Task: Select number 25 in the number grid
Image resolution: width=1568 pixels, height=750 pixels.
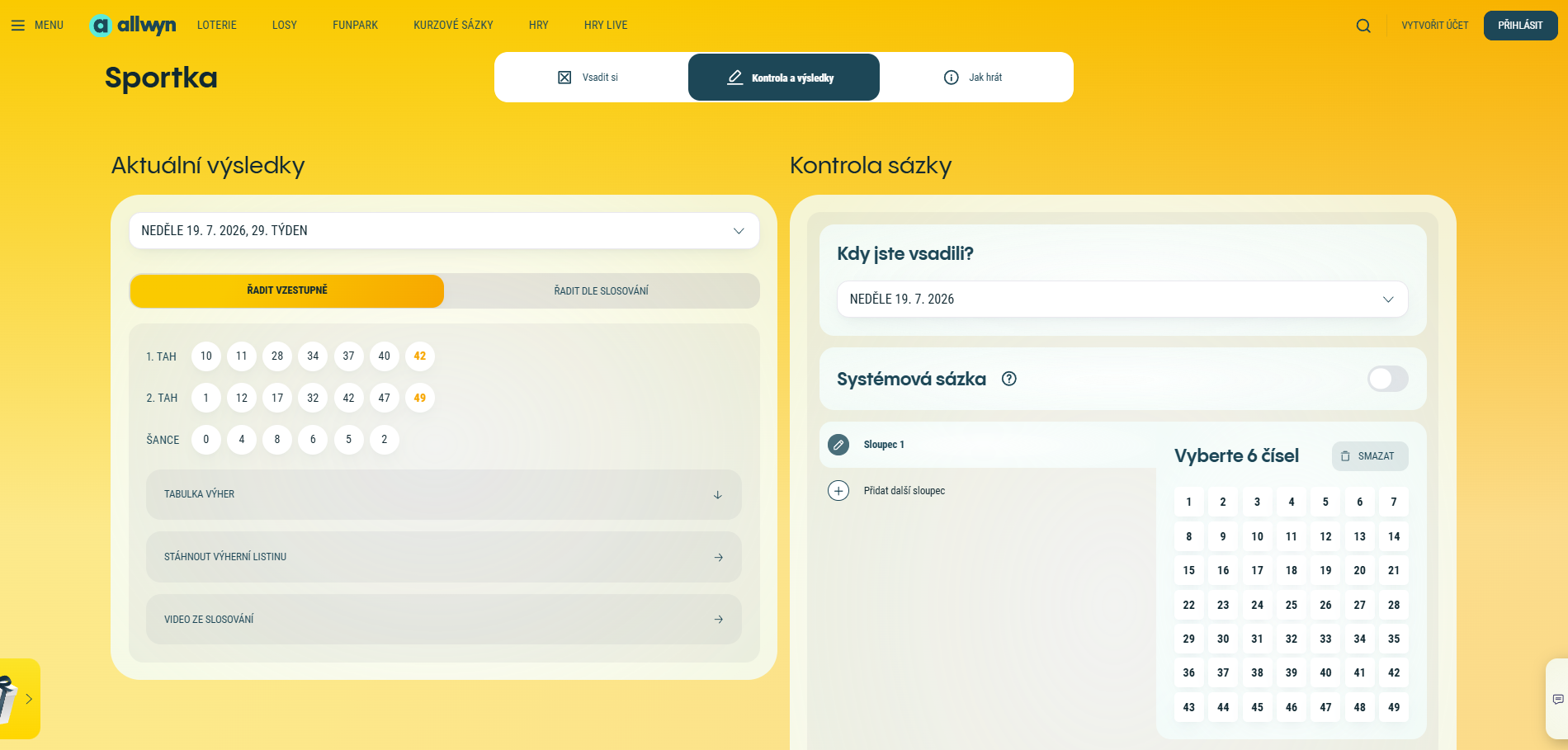Action: coord(1292,605)
